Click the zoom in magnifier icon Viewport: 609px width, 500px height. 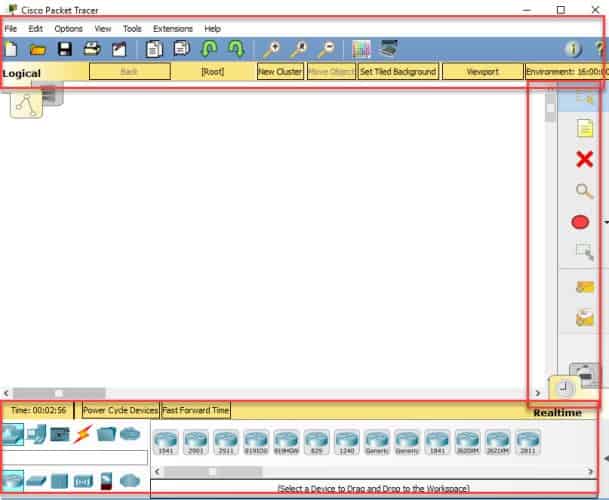(271, 49)
